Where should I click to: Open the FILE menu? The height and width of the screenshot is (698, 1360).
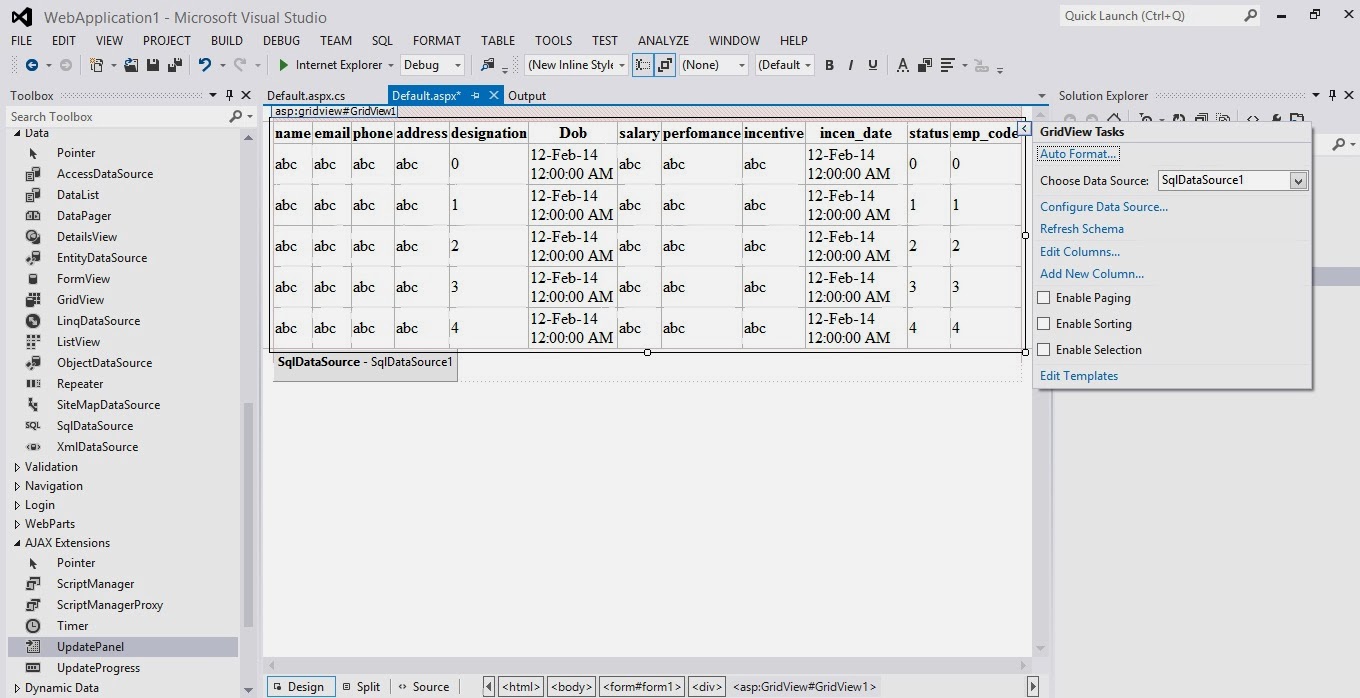21,41
